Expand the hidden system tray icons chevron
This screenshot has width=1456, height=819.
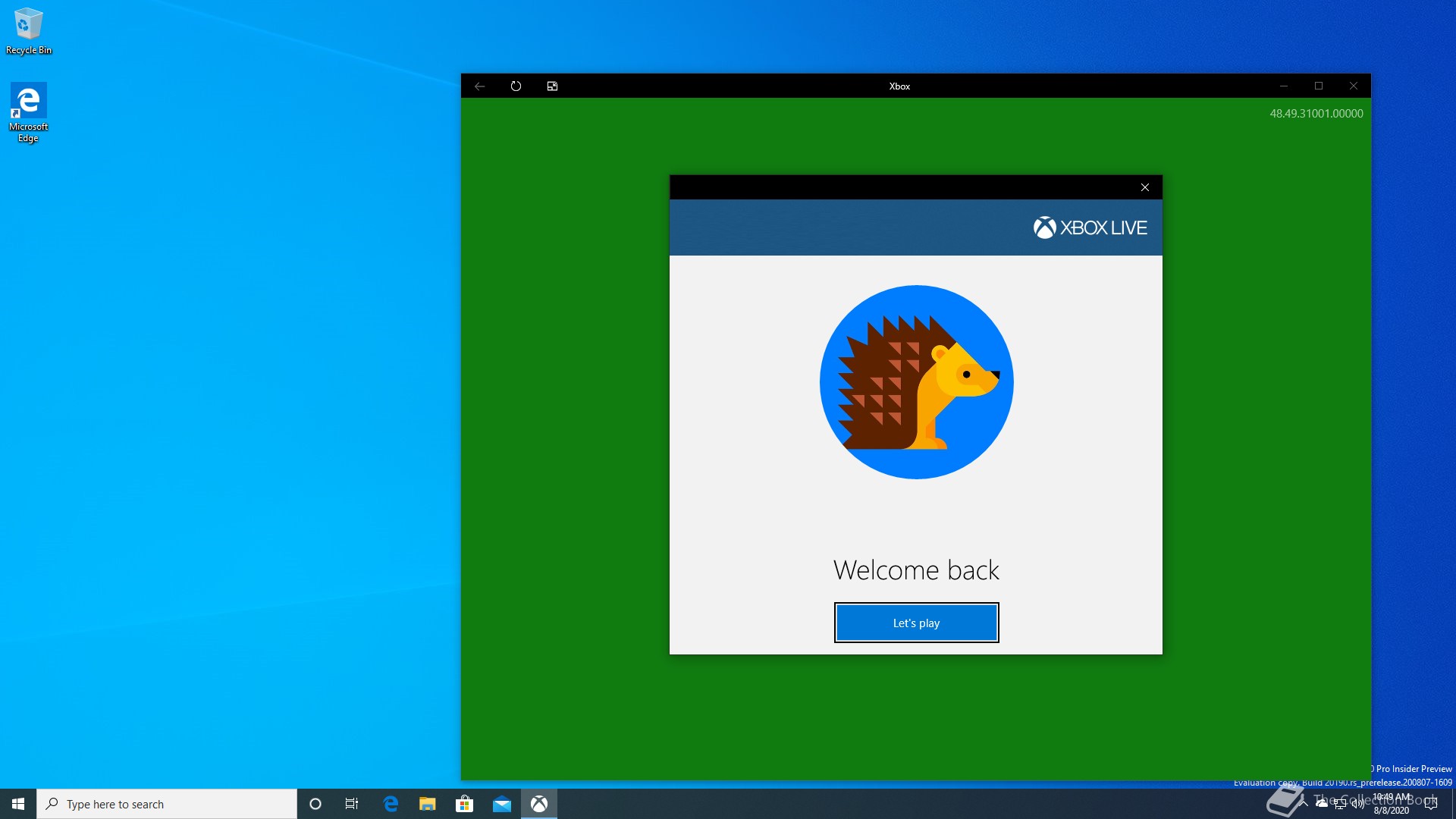(1304, 803)
